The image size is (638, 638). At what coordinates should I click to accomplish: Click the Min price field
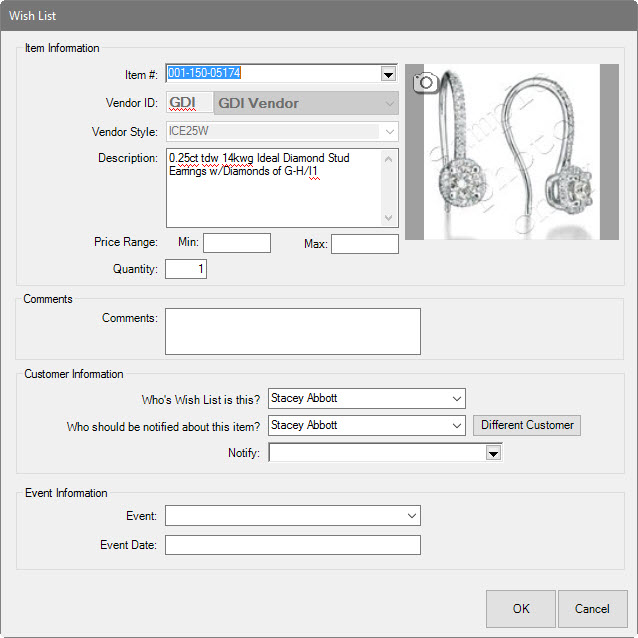click(x=237, y=243)
